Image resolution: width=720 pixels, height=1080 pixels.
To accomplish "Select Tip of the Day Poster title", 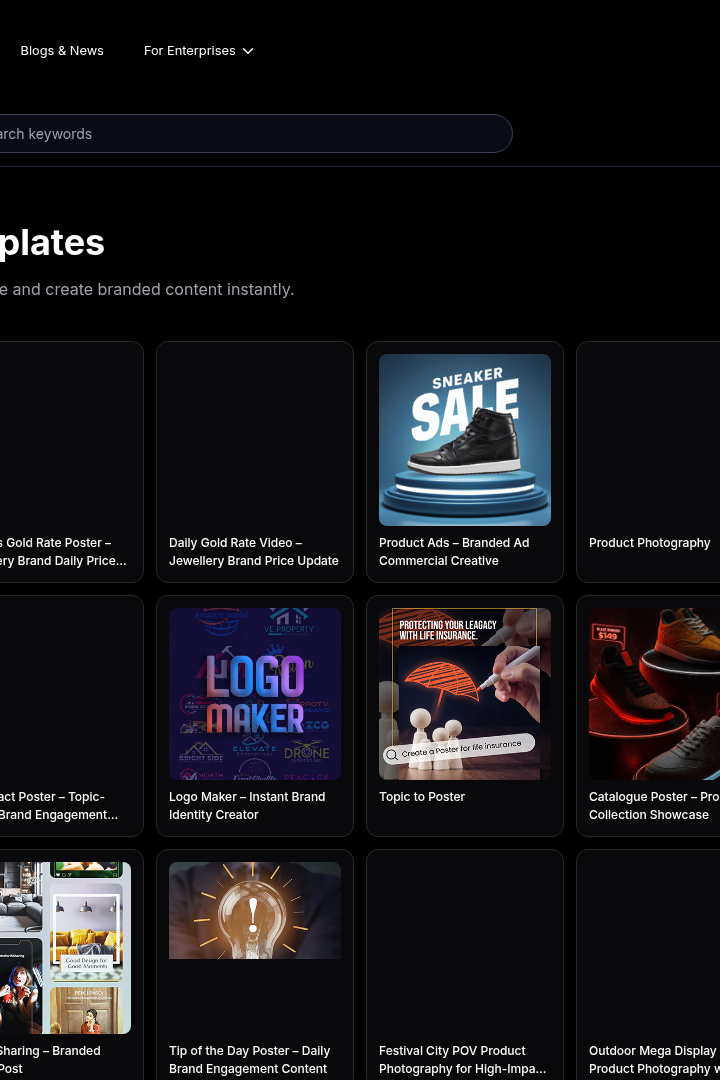I will (249, 1059).
